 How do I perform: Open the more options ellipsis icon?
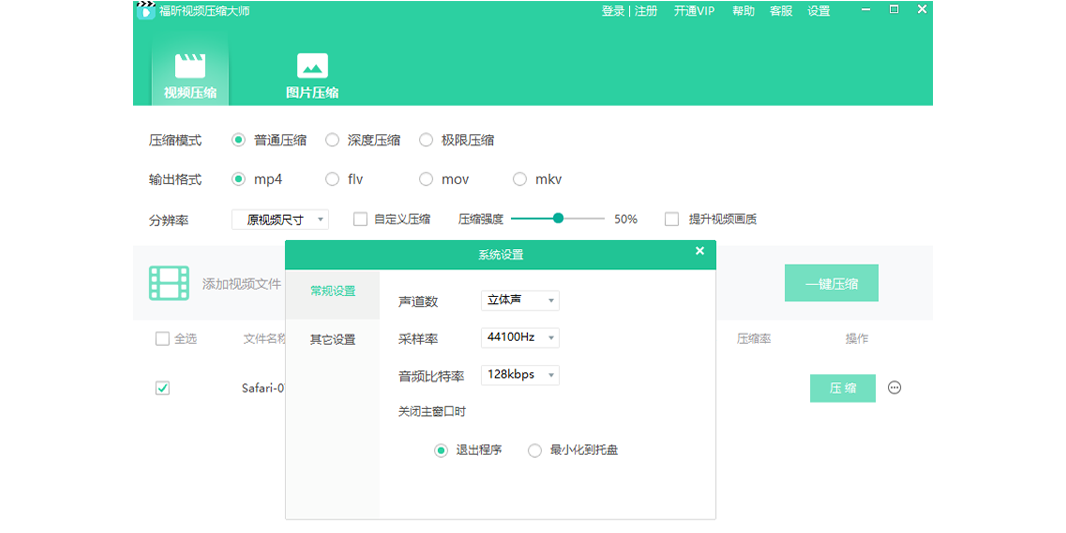pyautogui.click(x=894, y=388)
